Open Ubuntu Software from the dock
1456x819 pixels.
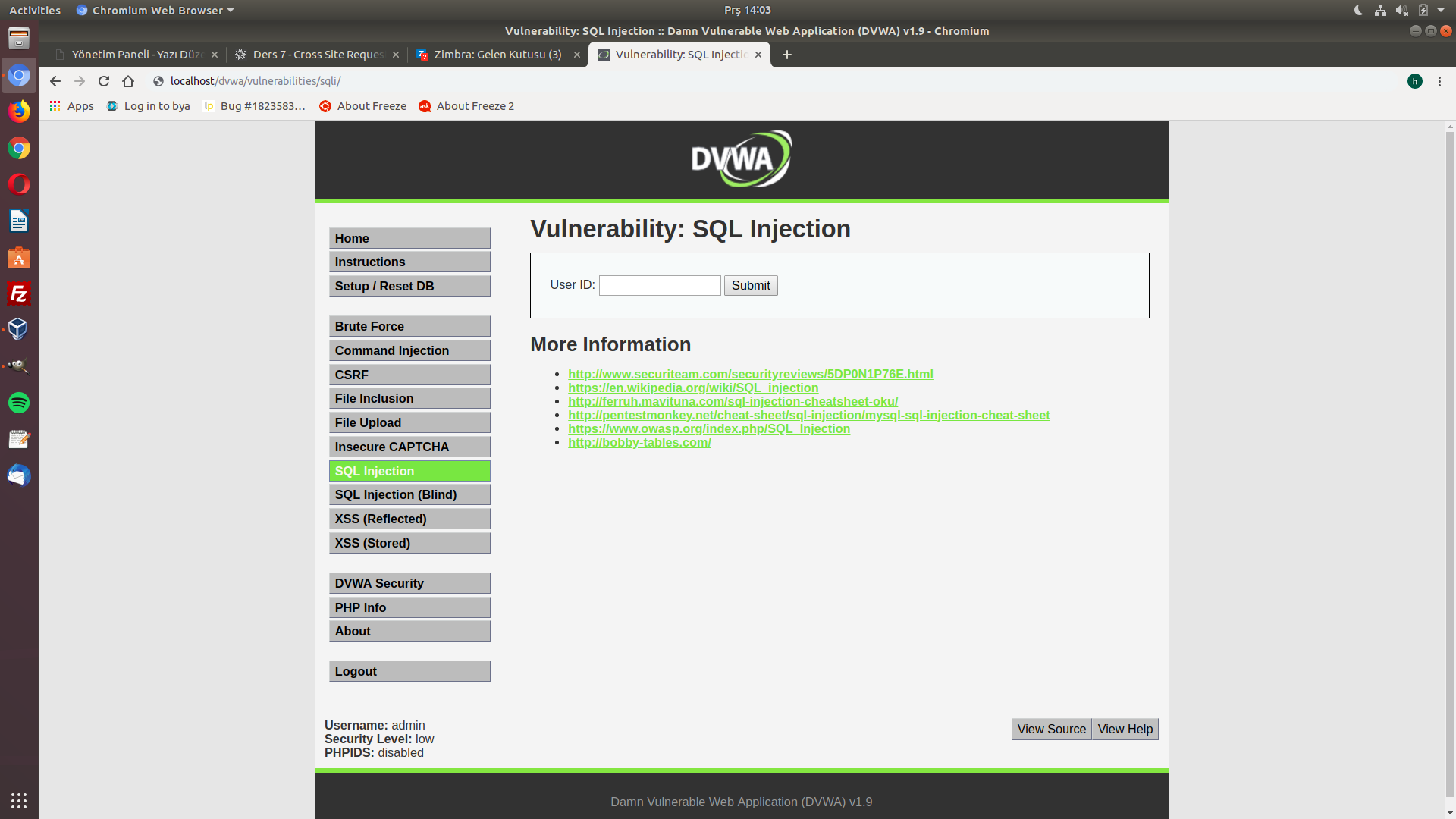point(19,257)
